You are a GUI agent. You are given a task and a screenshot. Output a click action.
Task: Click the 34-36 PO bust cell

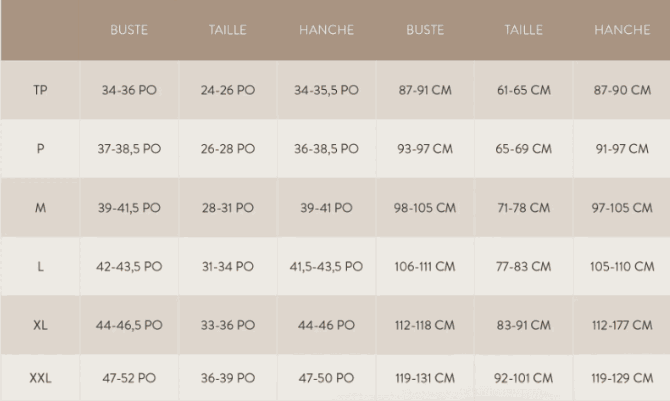click(129, 90)
